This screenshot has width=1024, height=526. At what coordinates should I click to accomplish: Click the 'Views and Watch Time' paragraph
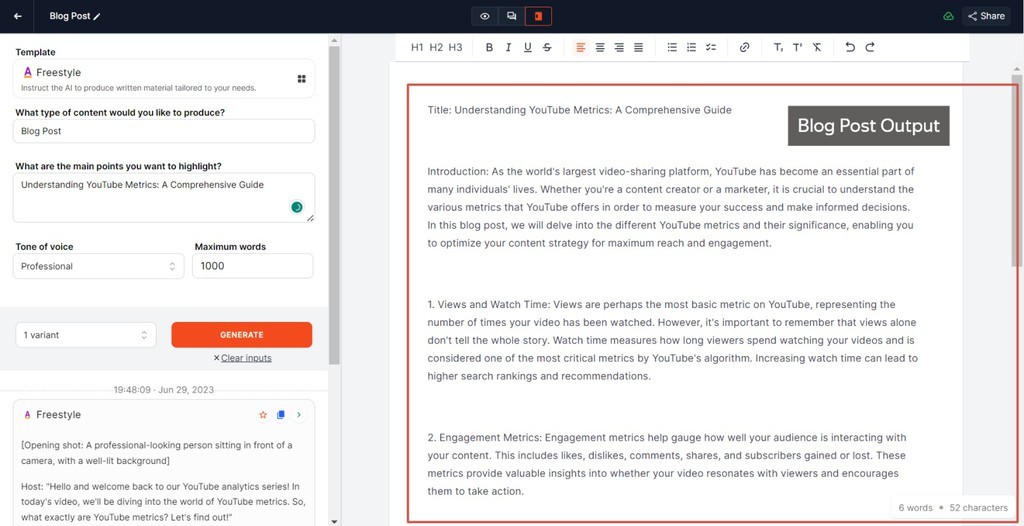[673, 340]
